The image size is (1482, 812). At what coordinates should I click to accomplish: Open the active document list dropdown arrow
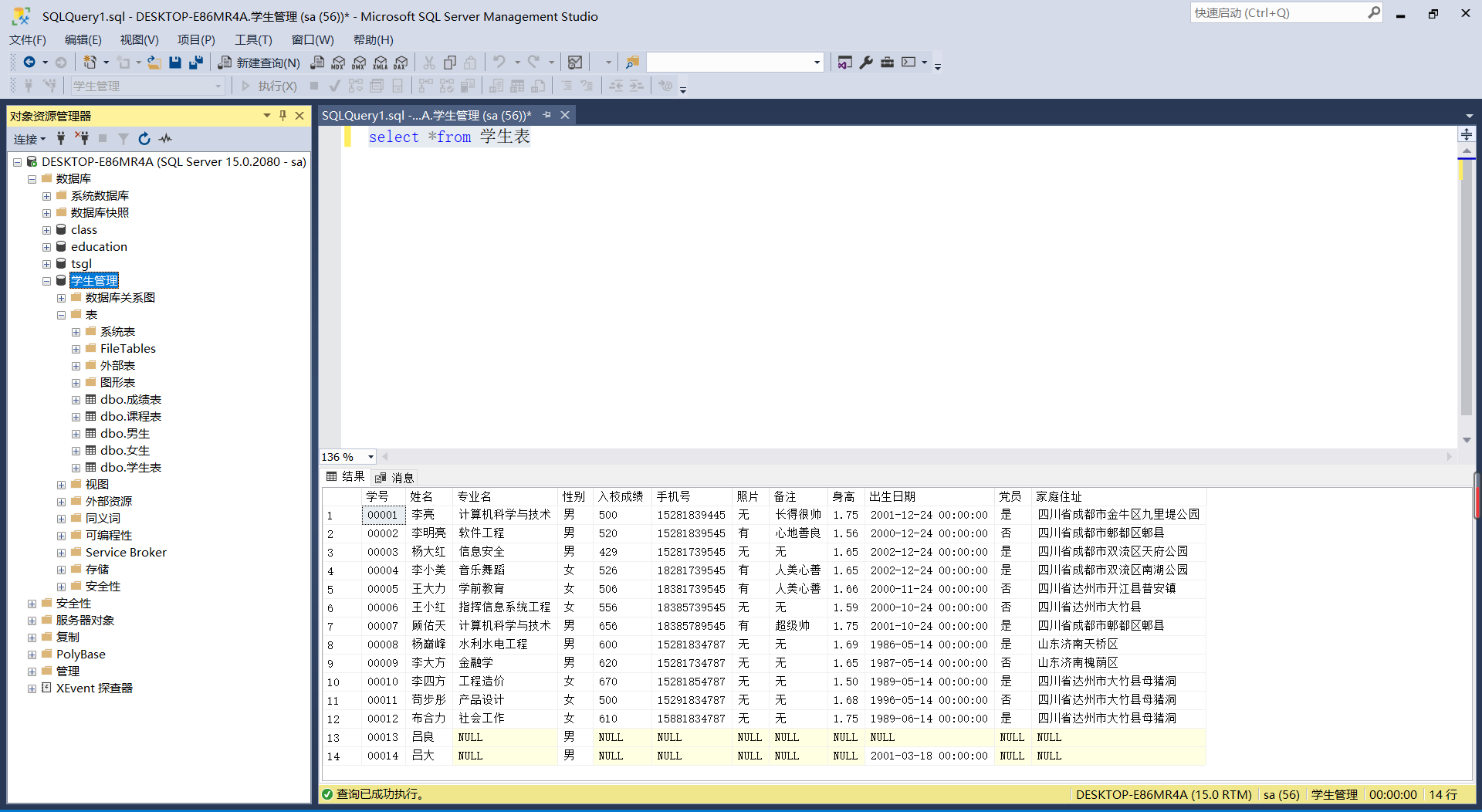[1469, 116]
